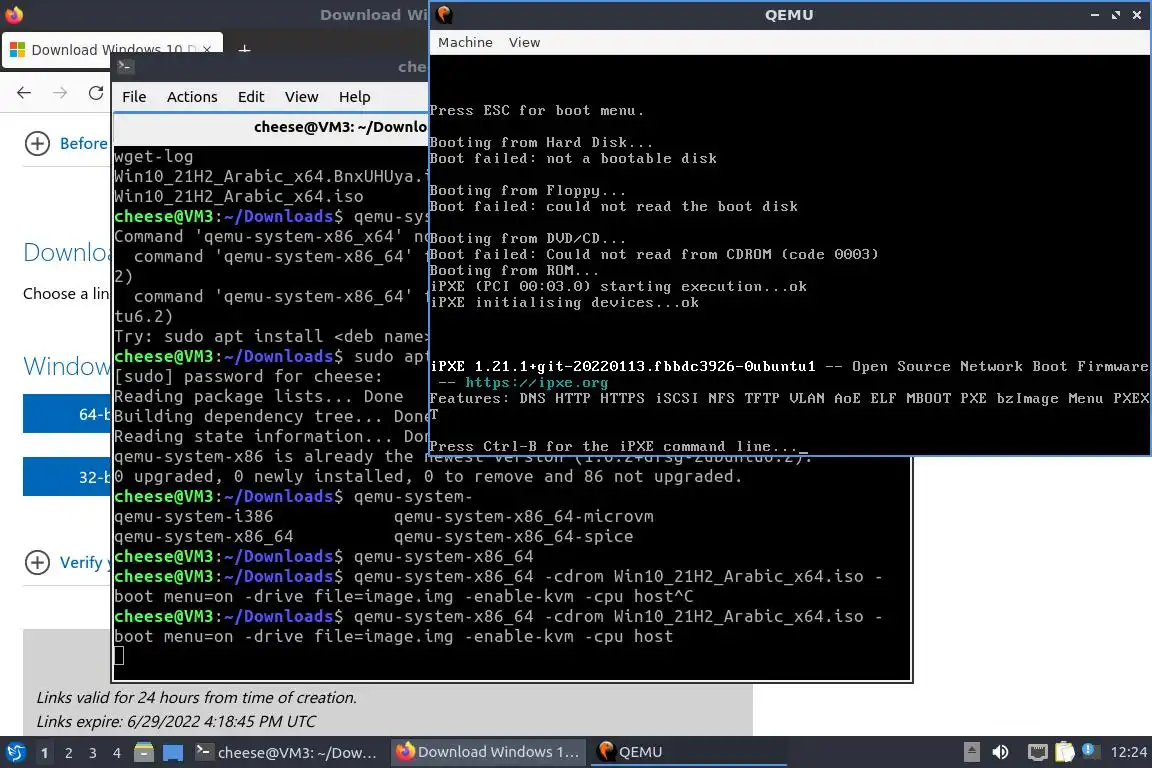
Task: Open the Lubuntu application menu launcher
Action: (15, 752)
